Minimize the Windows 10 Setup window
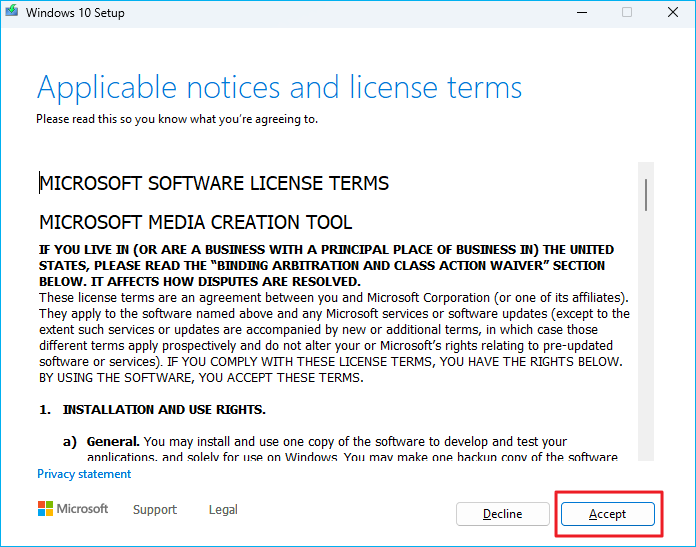696x547 pixels. point(582,12)
